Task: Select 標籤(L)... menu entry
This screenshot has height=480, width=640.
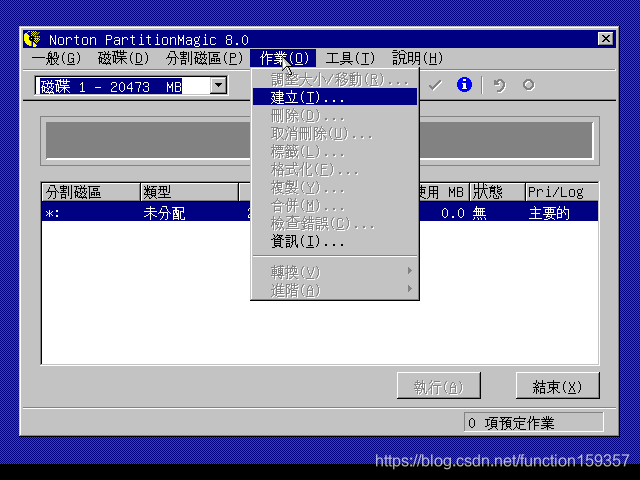Action: [x=335, y=152]
